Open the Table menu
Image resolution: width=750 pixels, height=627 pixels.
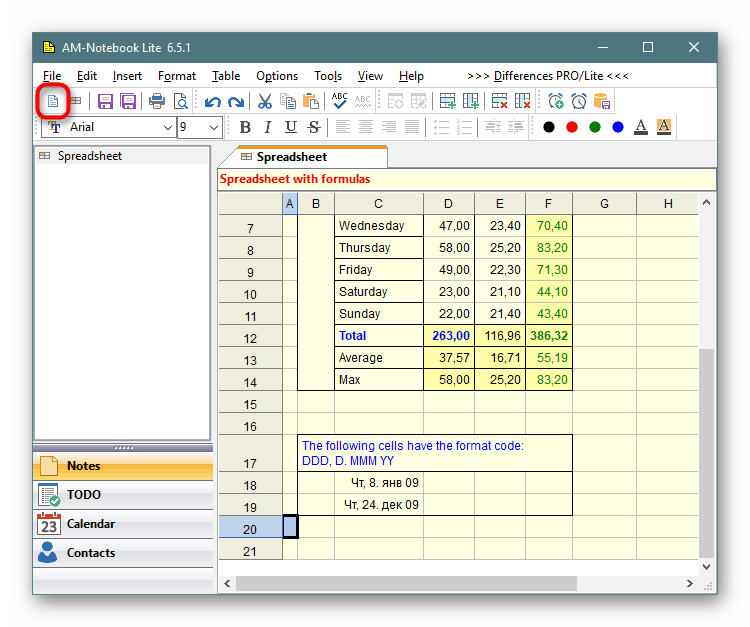pyautogui.click(x=226, y=76)
